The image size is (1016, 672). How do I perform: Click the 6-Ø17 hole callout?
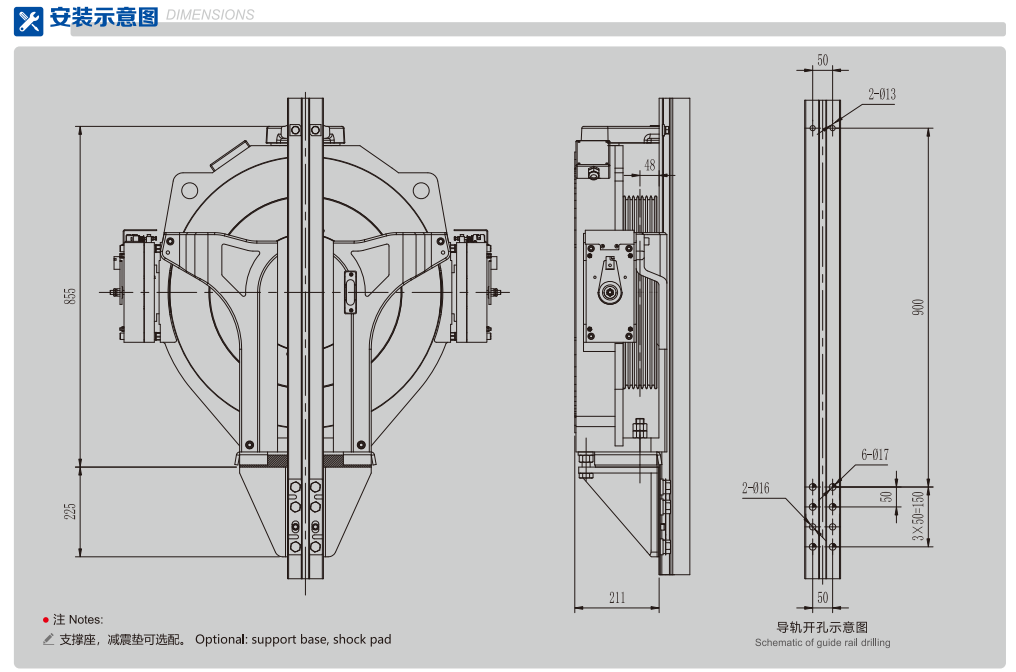(875, 455)
